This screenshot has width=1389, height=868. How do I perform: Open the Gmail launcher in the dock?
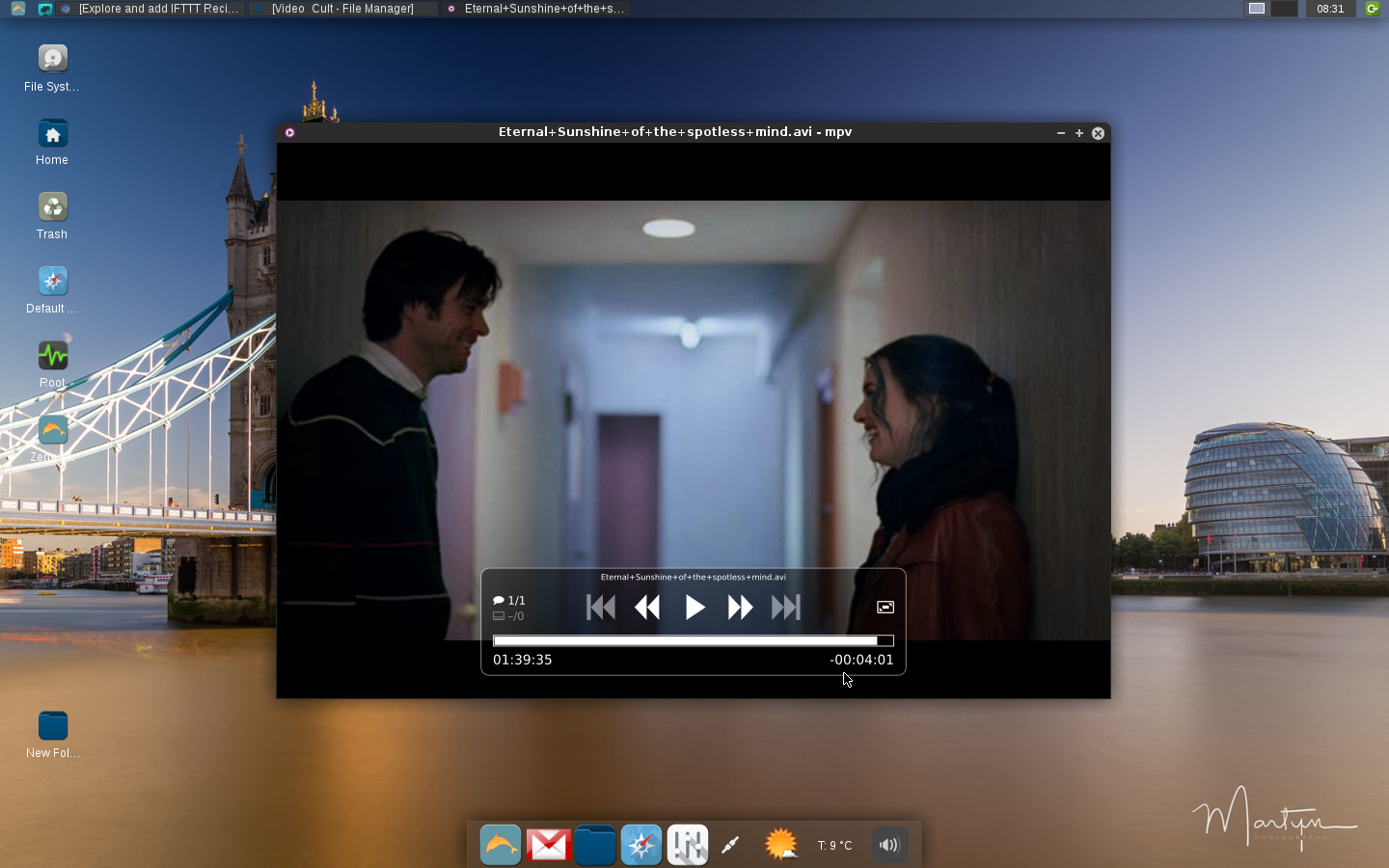point(547,845)
